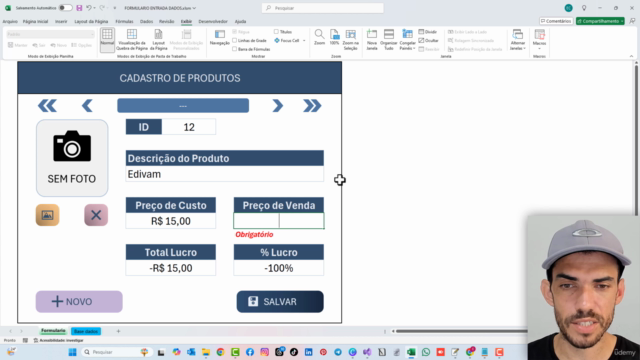Open the Zoom dialog
This screenshot has width=640, height=360.
coord(319,37)
